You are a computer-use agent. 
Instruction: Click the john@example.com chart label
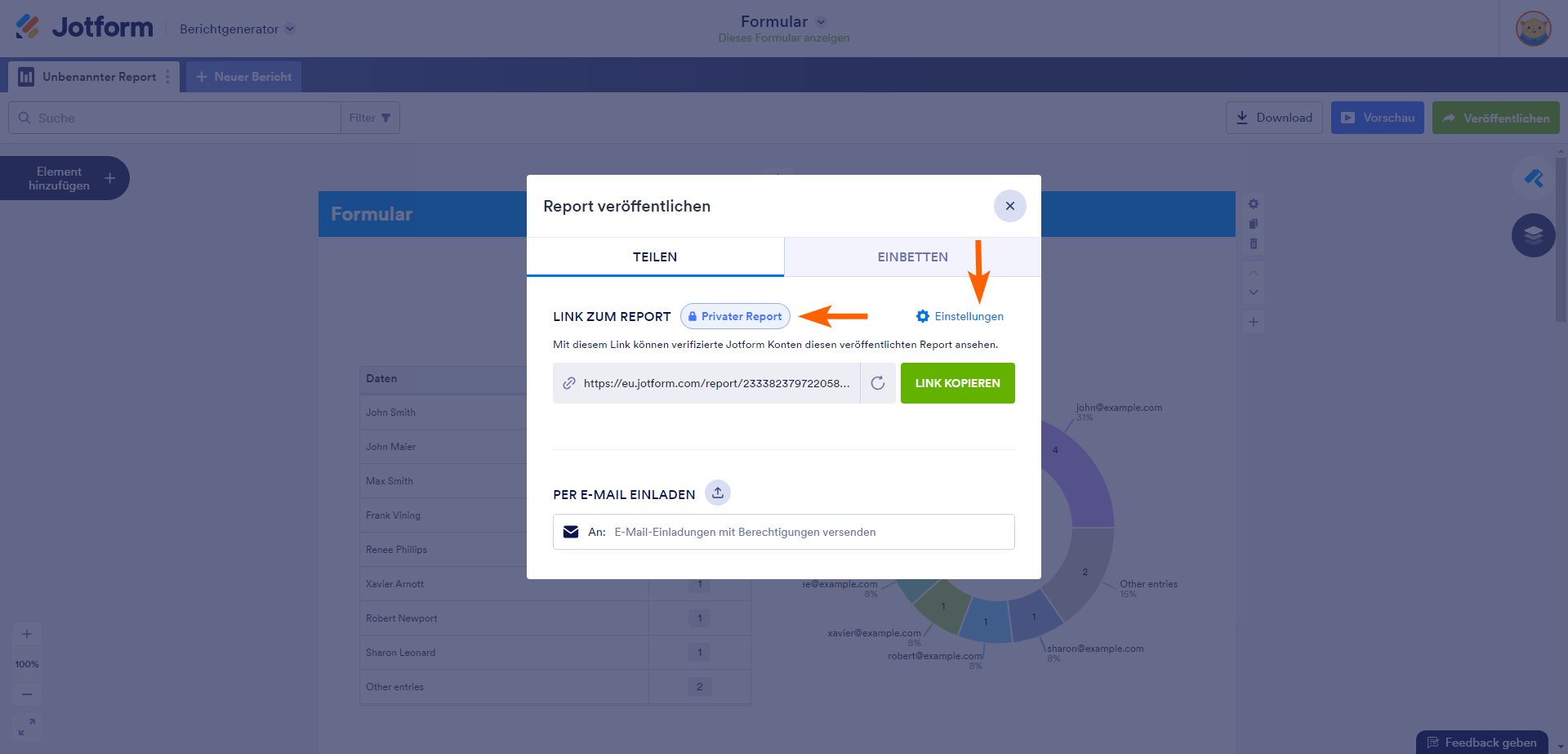click(1119, 408)
